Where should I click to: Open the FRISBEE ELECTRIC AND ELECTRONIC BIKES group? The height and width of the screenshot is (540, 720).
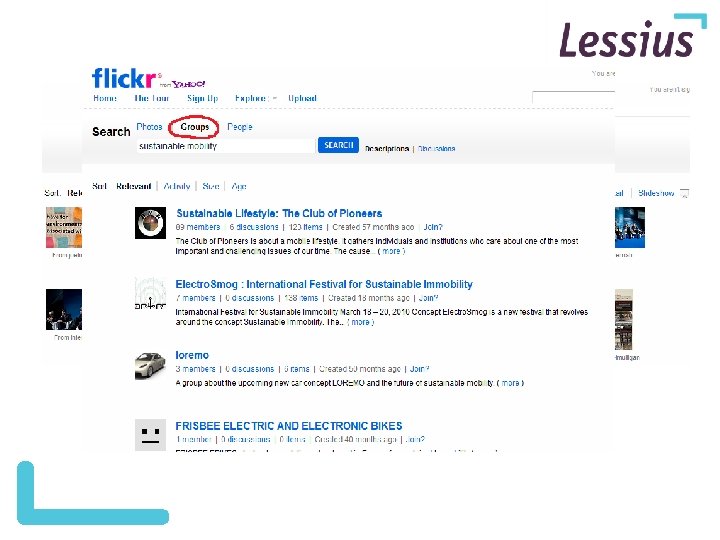(x=289, y=426)
